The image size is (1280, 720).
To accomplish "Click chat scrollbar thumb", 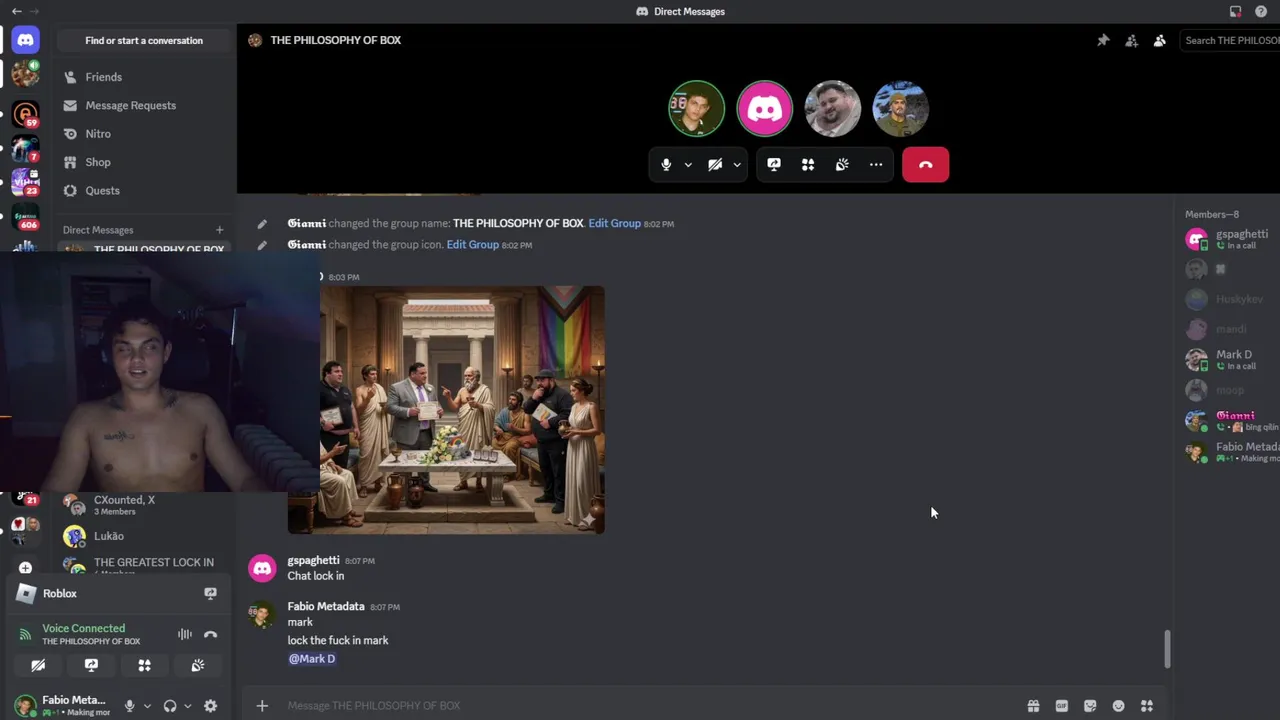I will [1166, 650].
